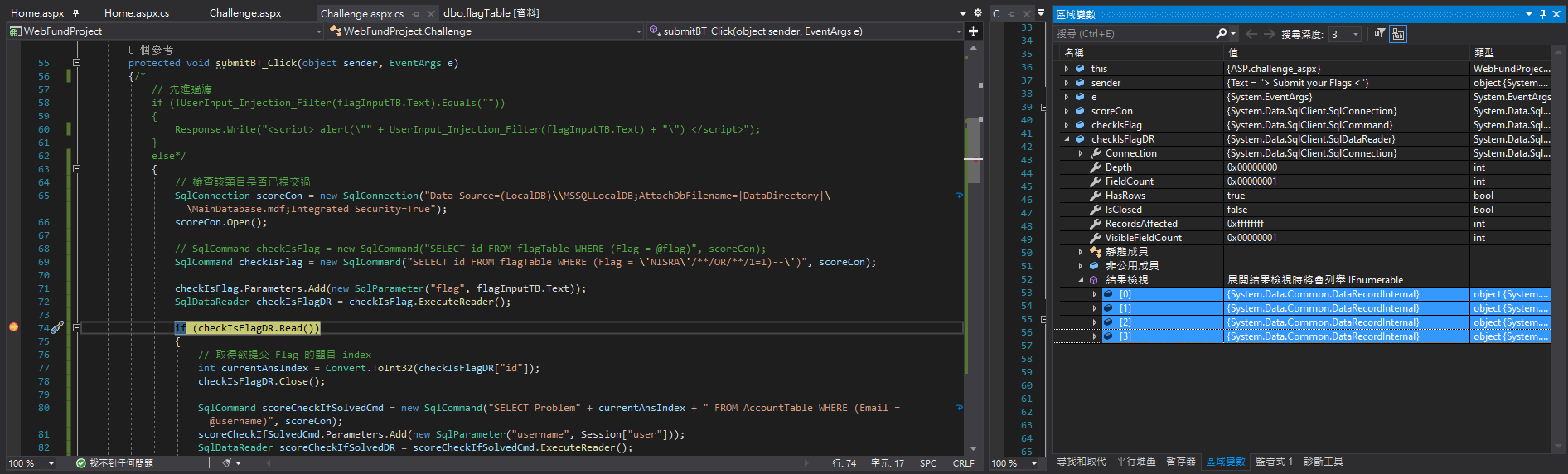1568x474 pixels.
Task: Click the 搜尋 (Ctrl+E) search field
Action: pos(1134,34)
